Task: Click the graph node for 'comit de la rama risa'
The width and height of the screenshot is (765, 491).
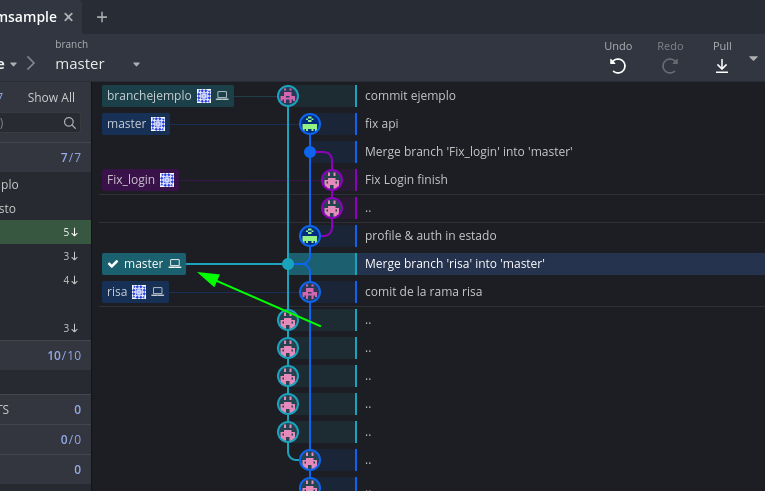Action: [310, 292]
